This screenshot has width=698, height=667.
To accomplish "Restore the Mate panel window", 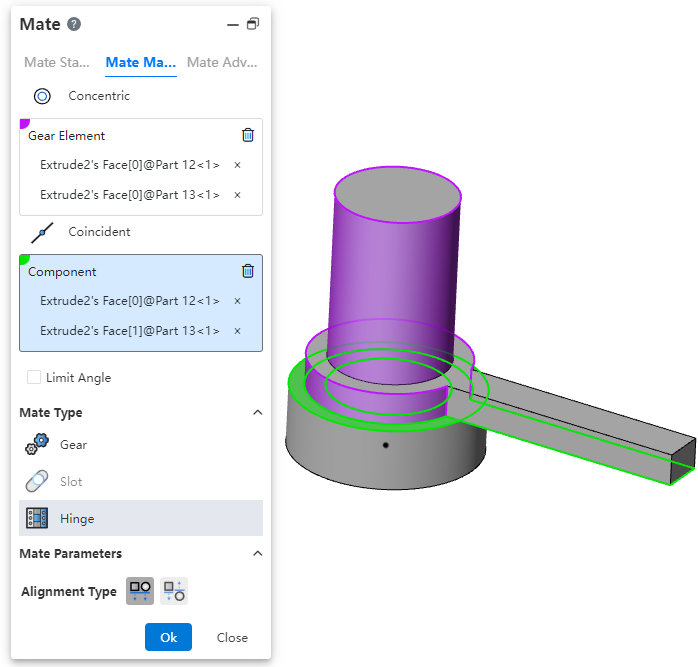I will [x=253, y=24].
